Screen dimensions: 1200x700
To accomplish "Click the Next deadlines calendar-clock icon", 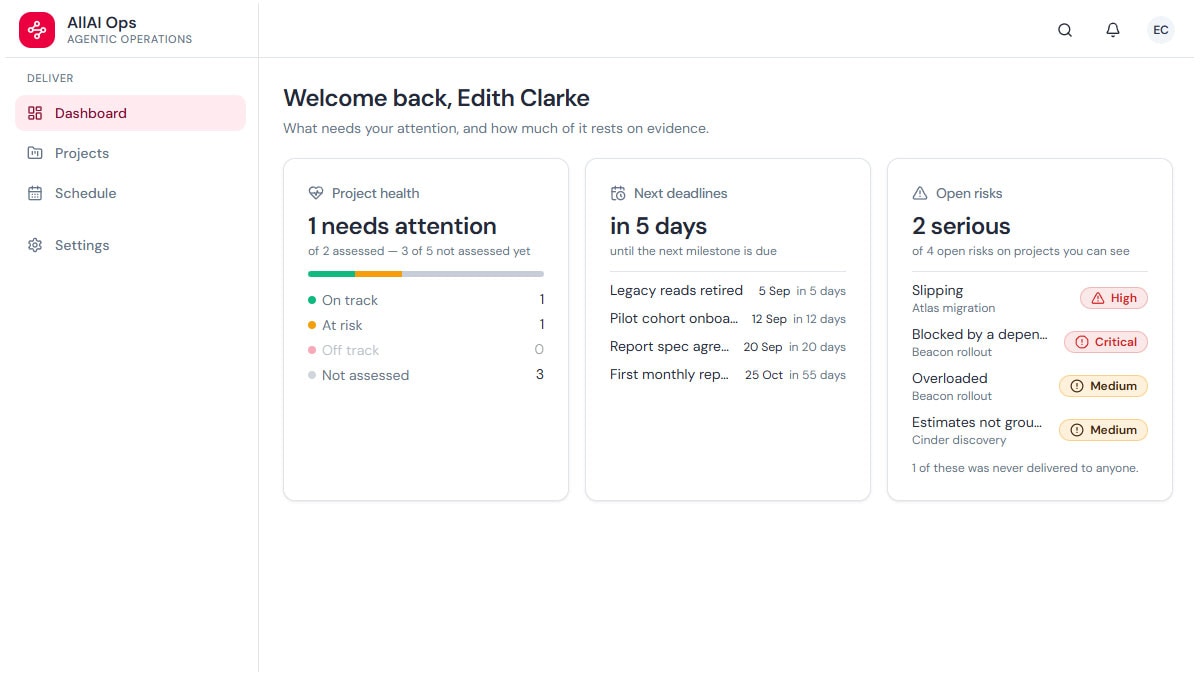I will coord(618,193).
